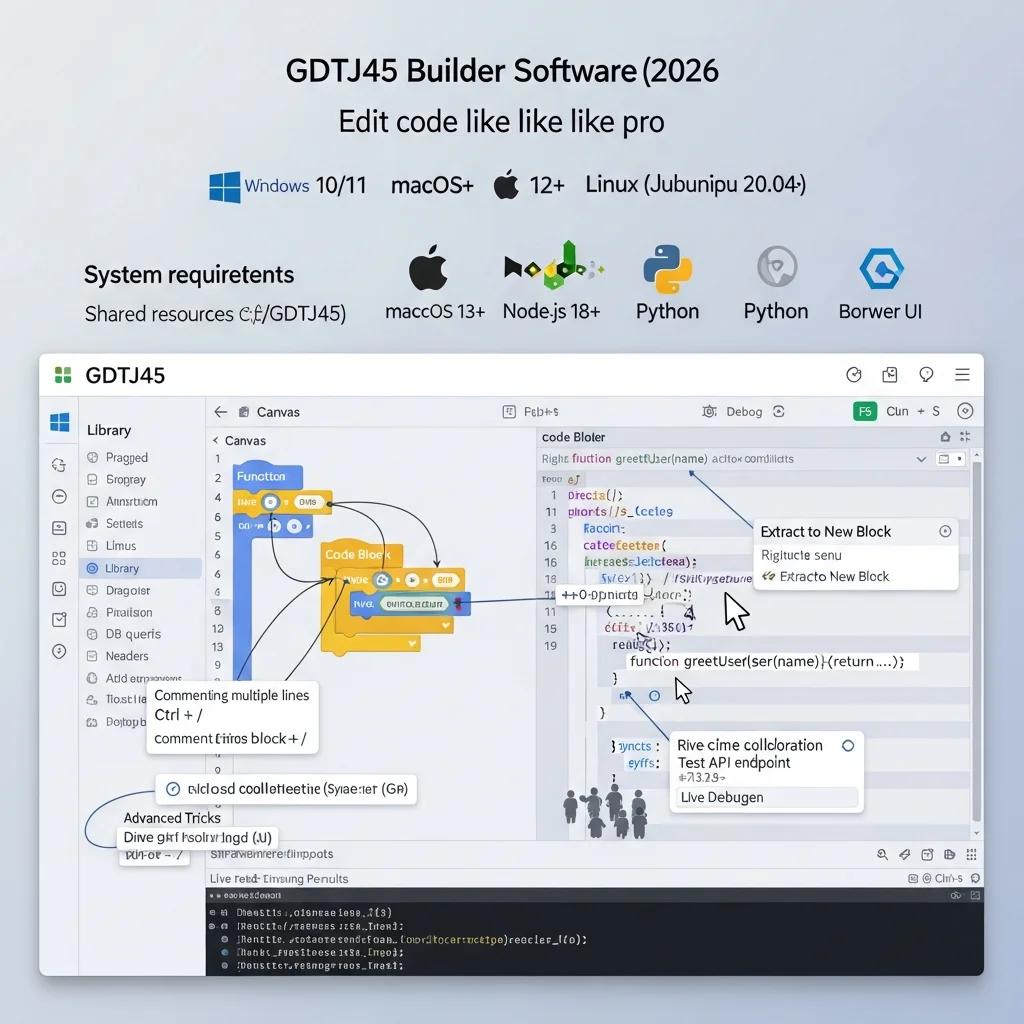Expand the function greetUser dropdown chevron

coord(921,459)
